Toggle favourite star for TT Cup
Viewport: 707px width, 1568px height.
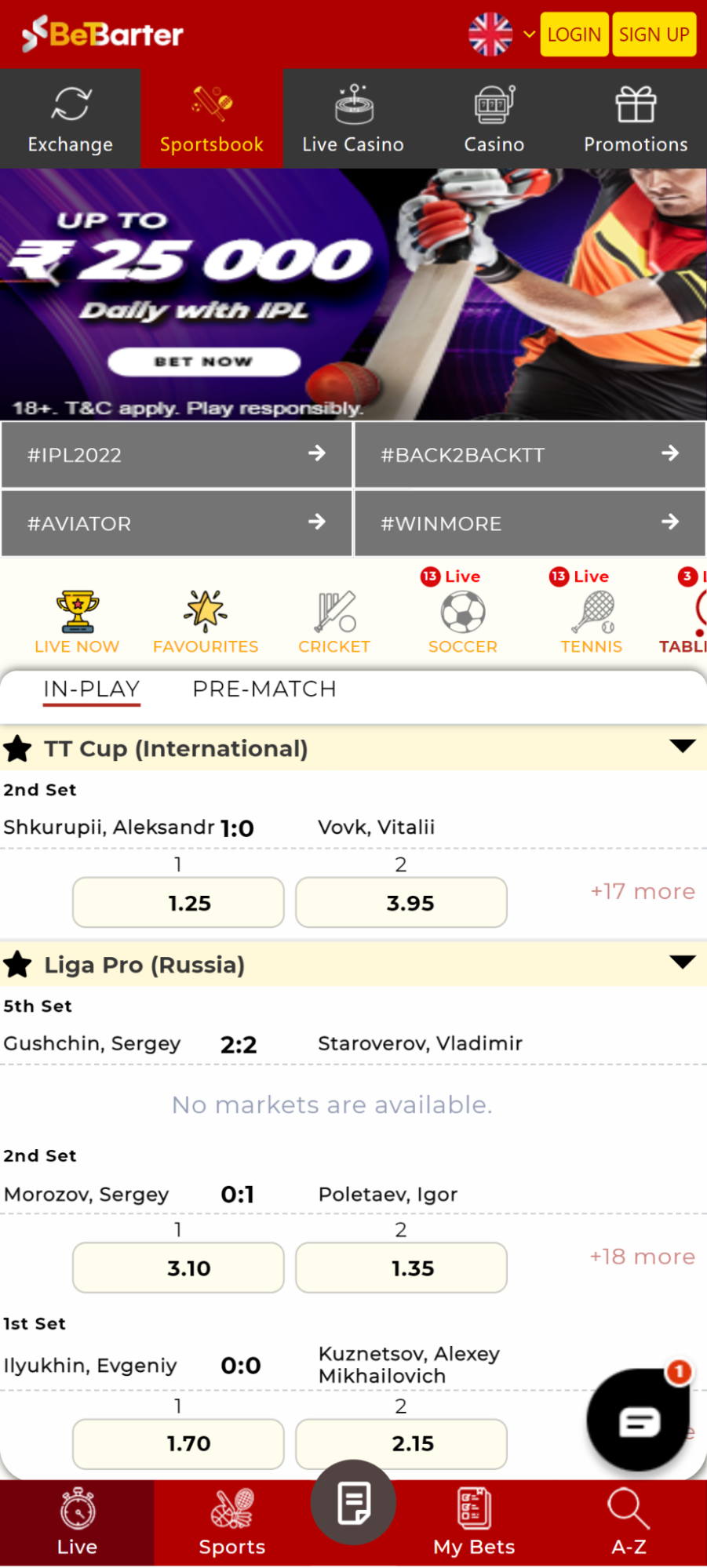(x=18, y=749)
